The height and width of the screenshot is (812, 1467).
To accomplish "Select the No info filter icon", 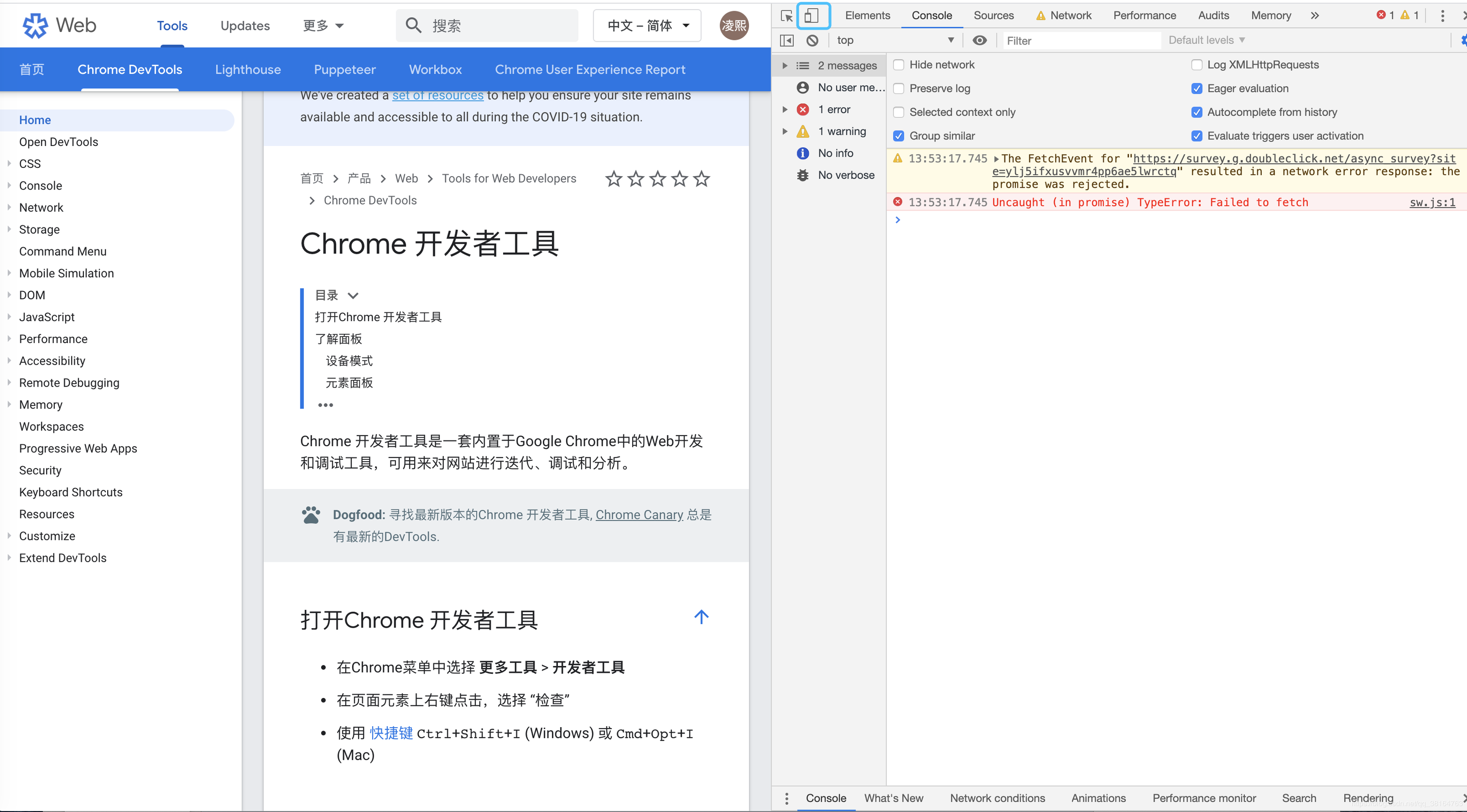I will click(x=803, y=153).
